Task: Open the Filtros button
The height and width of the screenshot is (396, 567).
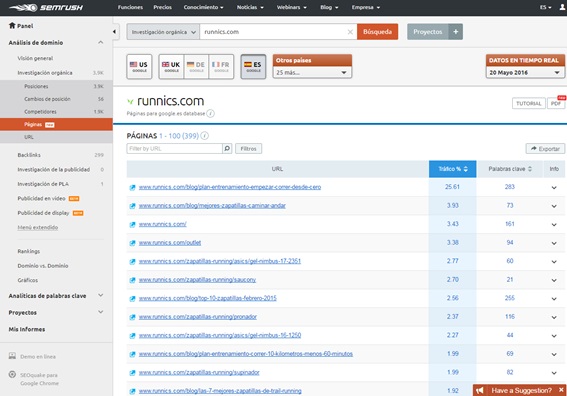Action: pyautogui.click(x=248, y=149)
